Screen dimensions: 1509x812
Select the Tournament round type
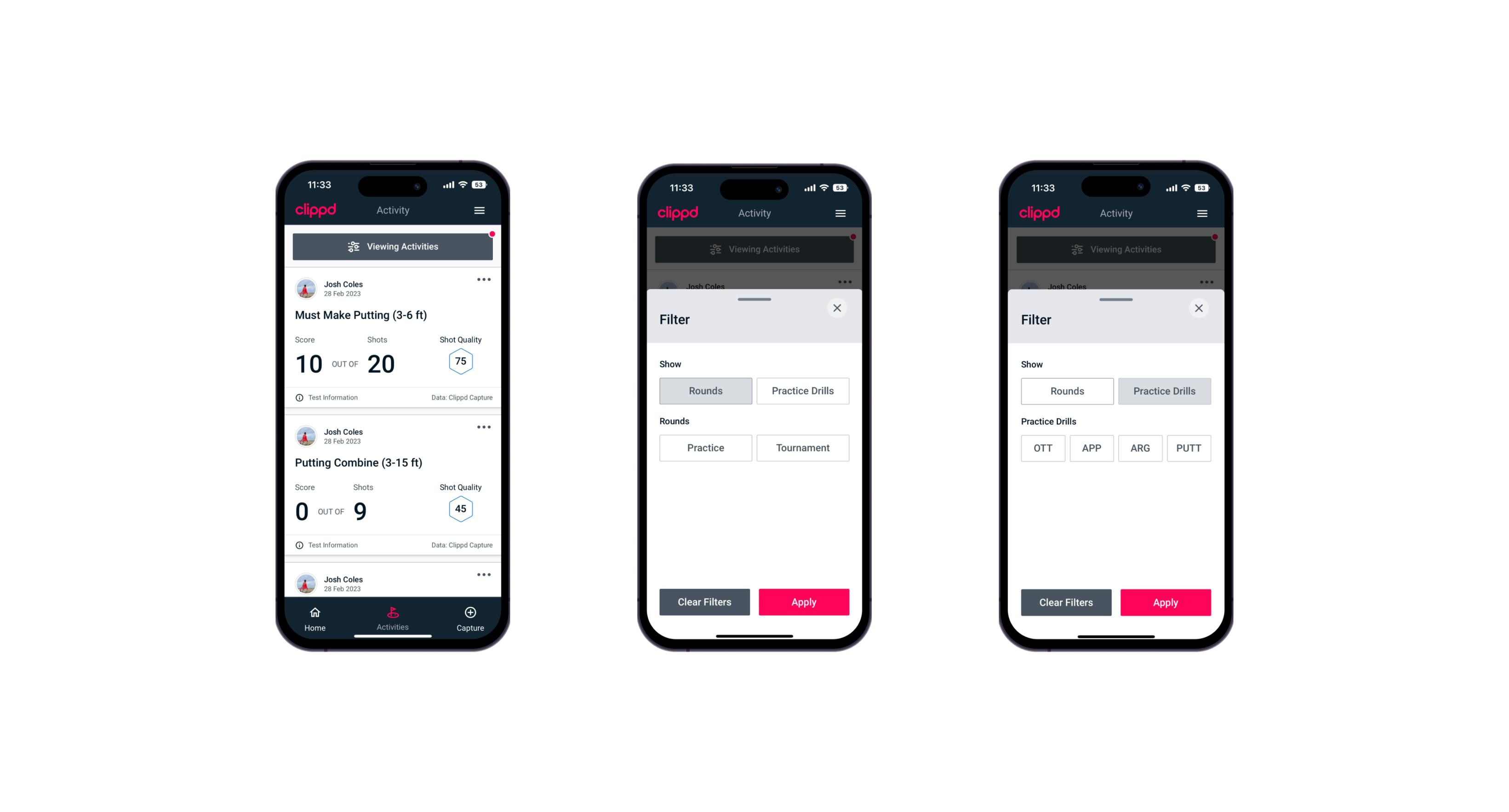(x=801, y=447)
